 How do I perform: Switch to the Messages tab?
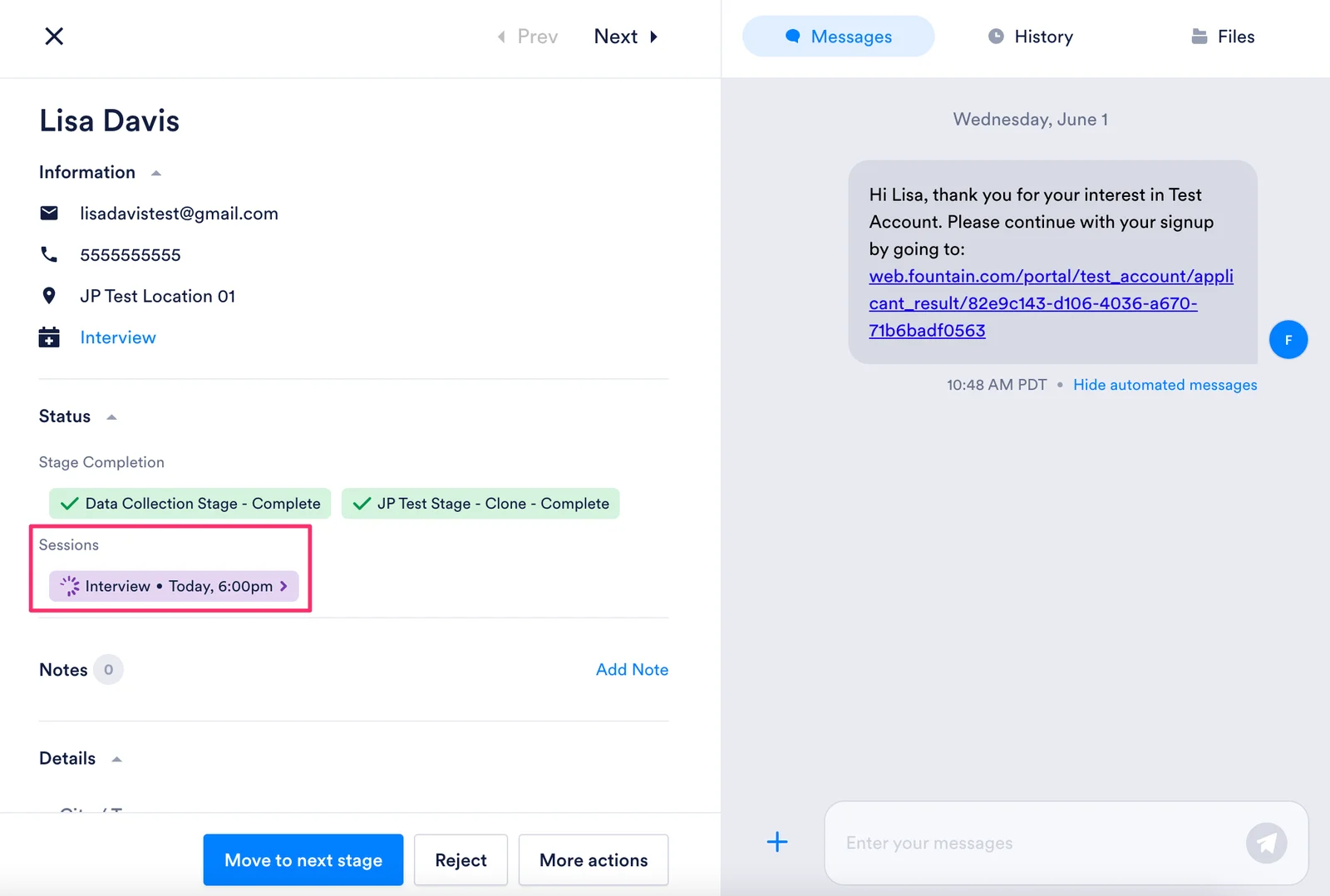tap(838, 37)
